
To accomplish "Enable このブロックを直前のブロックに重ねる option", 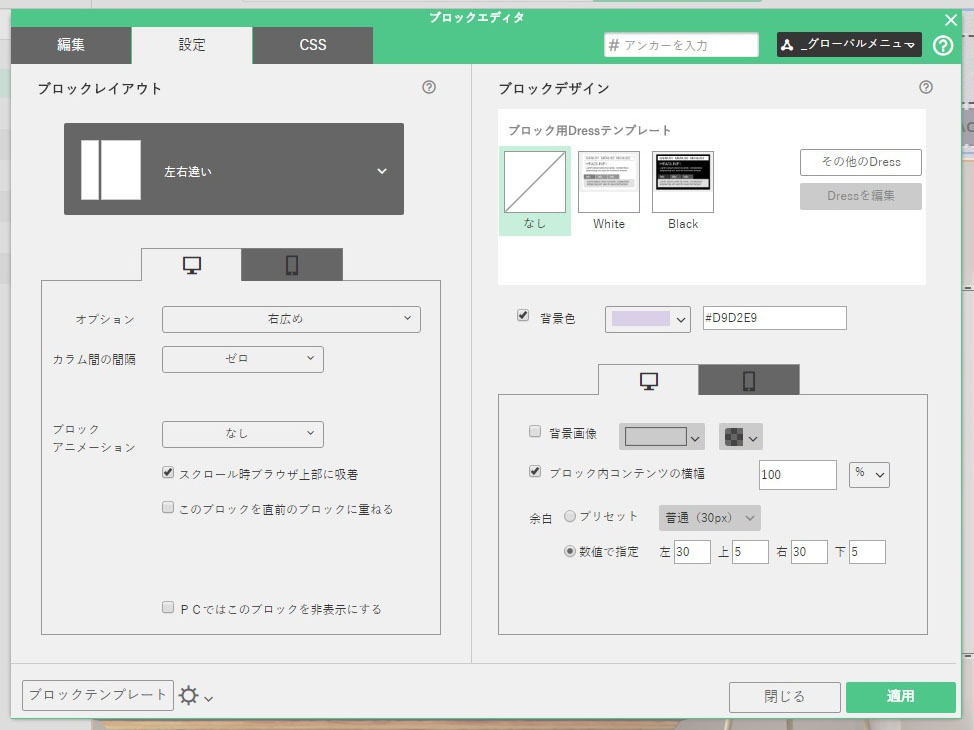I will click(x=167, y=507).
